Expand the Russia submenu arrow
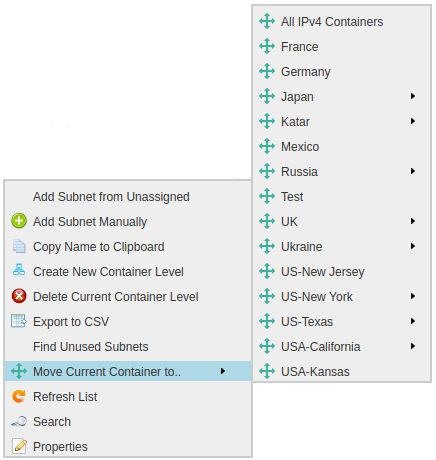 click(x=413, y=171)
